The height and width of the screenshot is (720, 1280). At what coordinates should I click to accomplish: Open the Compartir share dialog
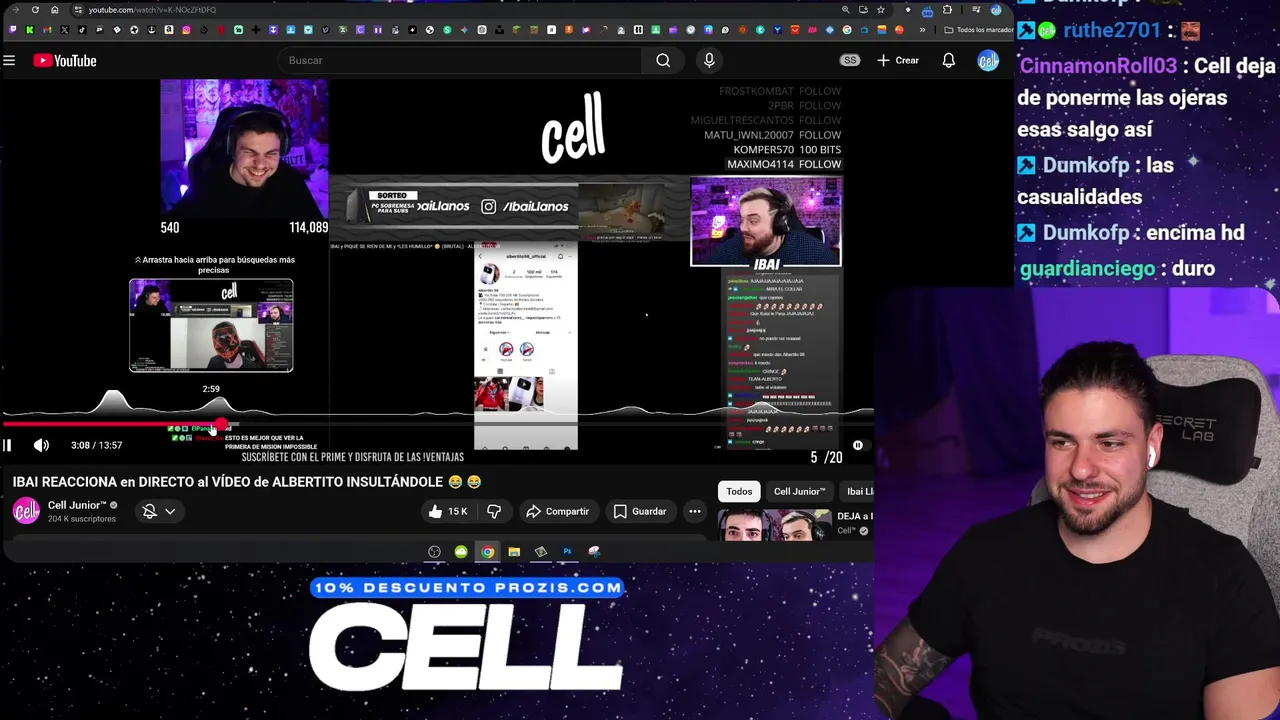click(557, 511)
